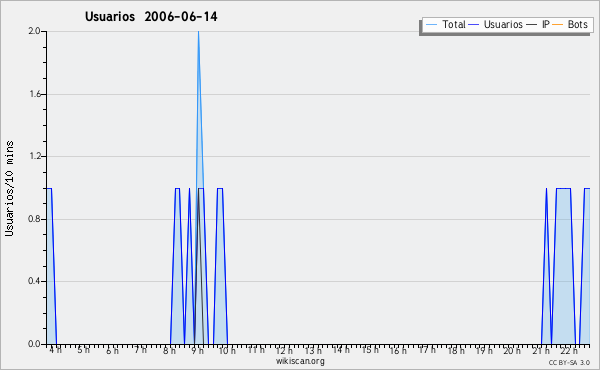This screenshot has width=600, height=370.
Task: Click the 0.8 y-axis value
Action: (34, 219)
